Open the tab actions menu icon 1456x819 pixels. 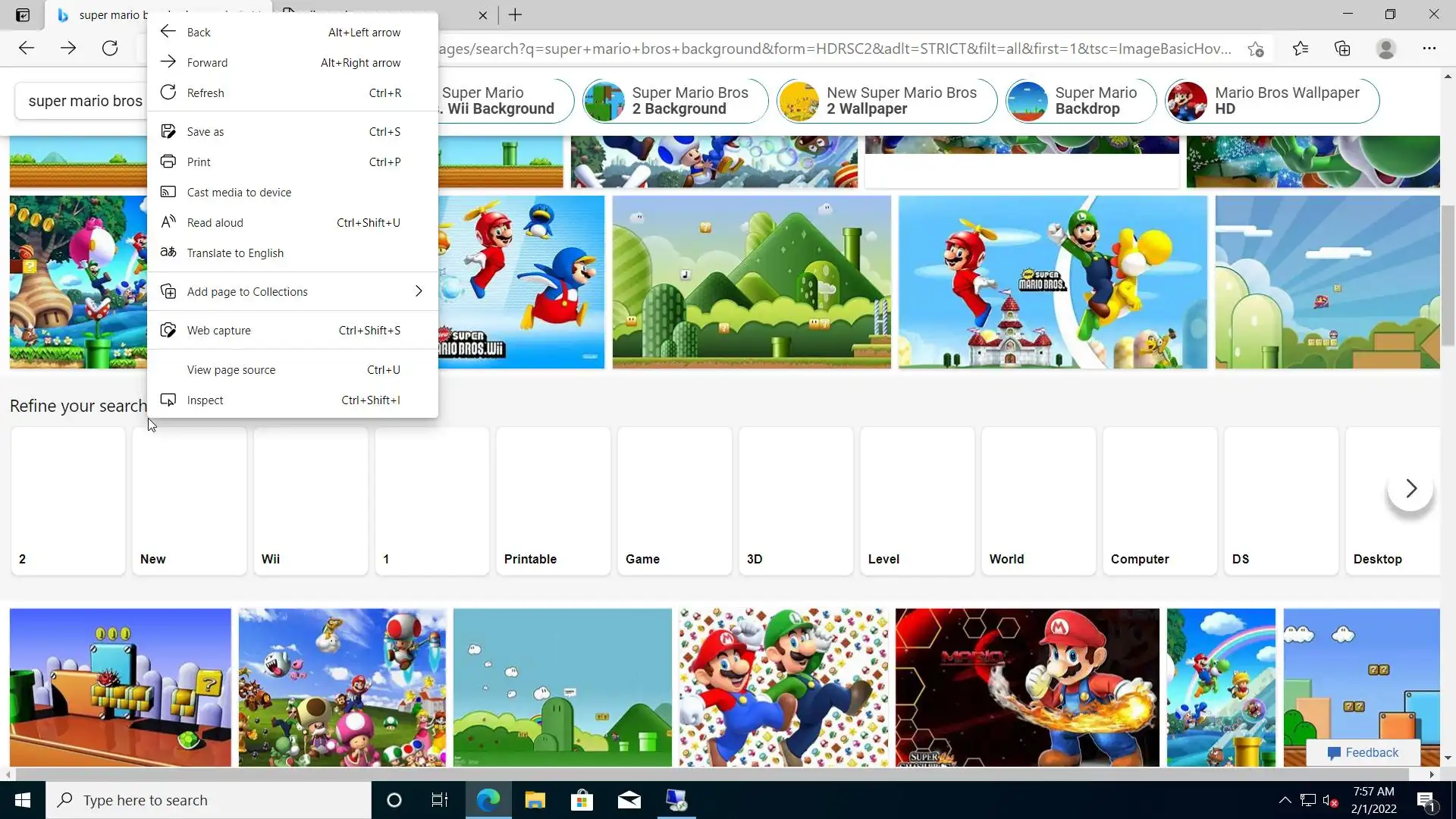[x=23, y=14]
